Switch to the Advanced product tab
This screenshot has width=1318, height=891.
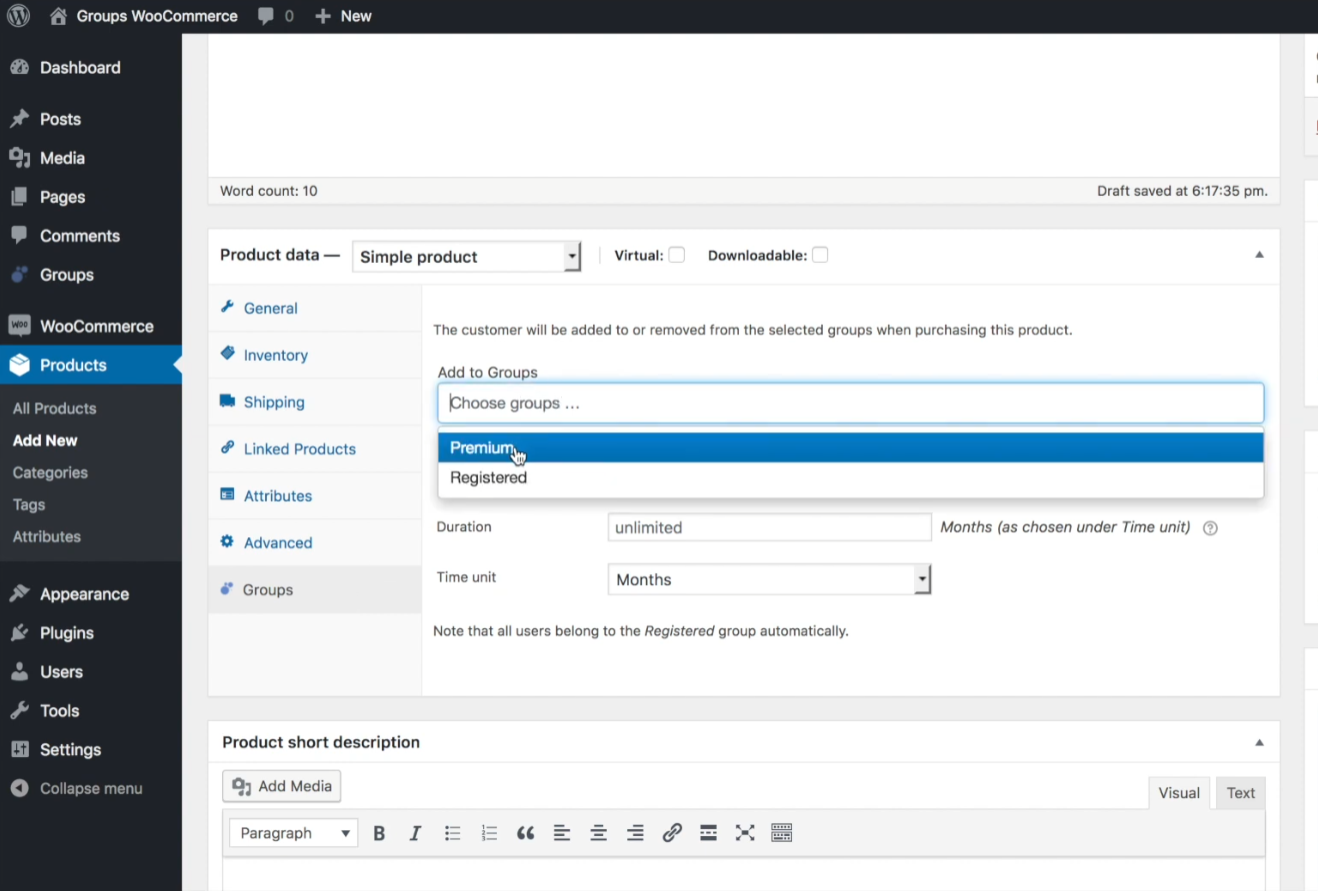(x=315, y=543)
